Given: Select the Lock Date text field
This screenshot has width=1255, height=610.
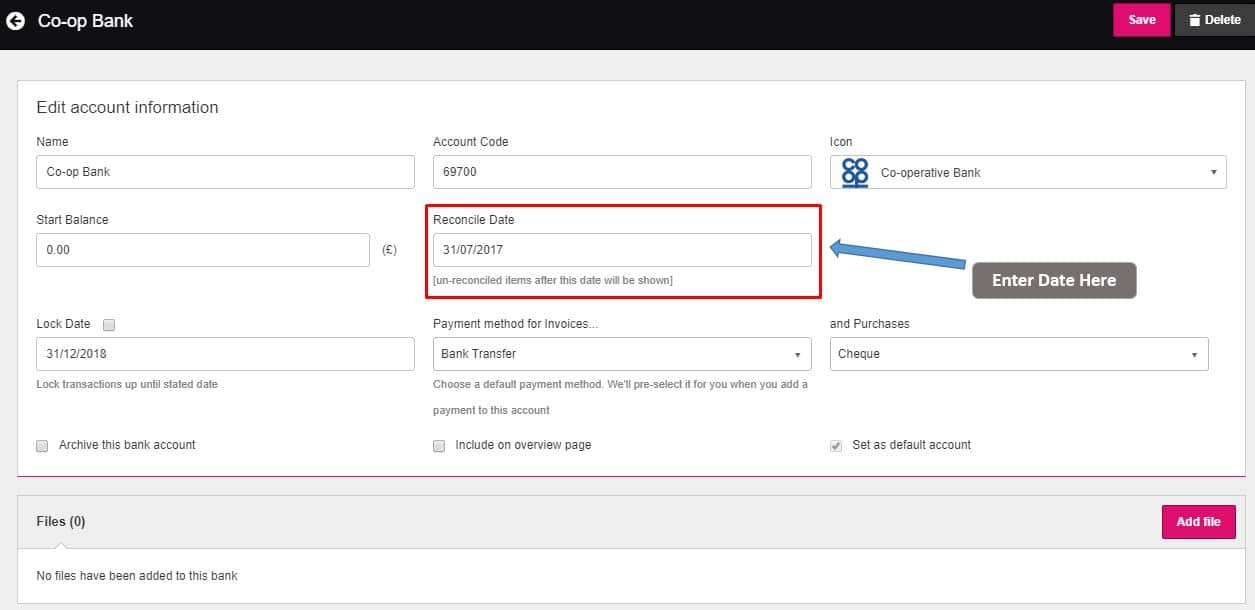Looking at the screenshot, I should 225,354.
